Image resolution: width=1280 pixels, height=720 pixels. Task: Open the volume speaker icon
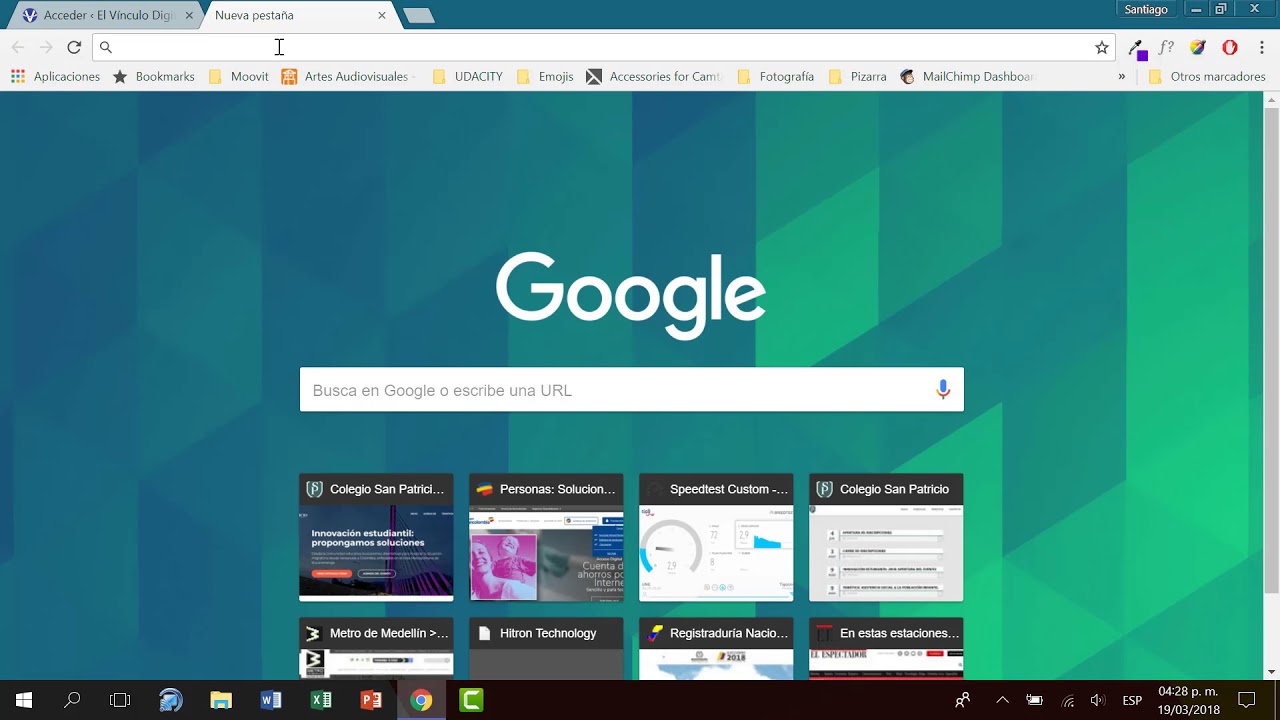point(1098,700)
